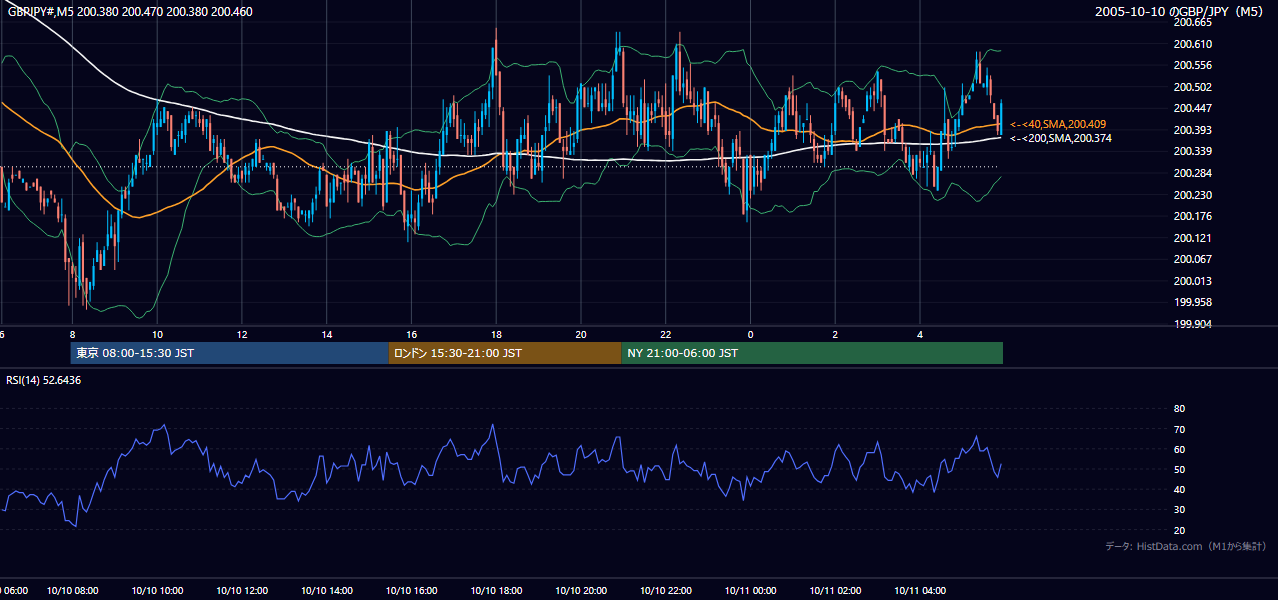Screen dimensions: 1278x600
Task: Click the RSI(14) 52.6436 indicator label
Action: [44, 380]
